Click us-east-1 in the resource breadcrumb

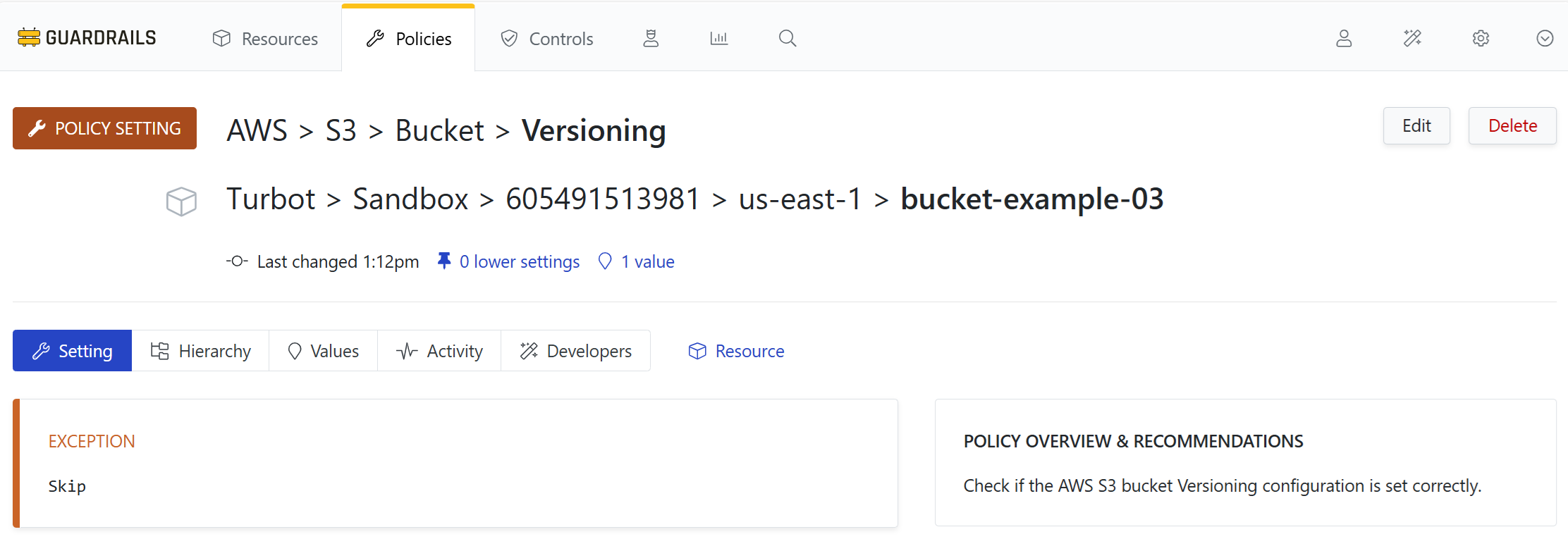800,199
